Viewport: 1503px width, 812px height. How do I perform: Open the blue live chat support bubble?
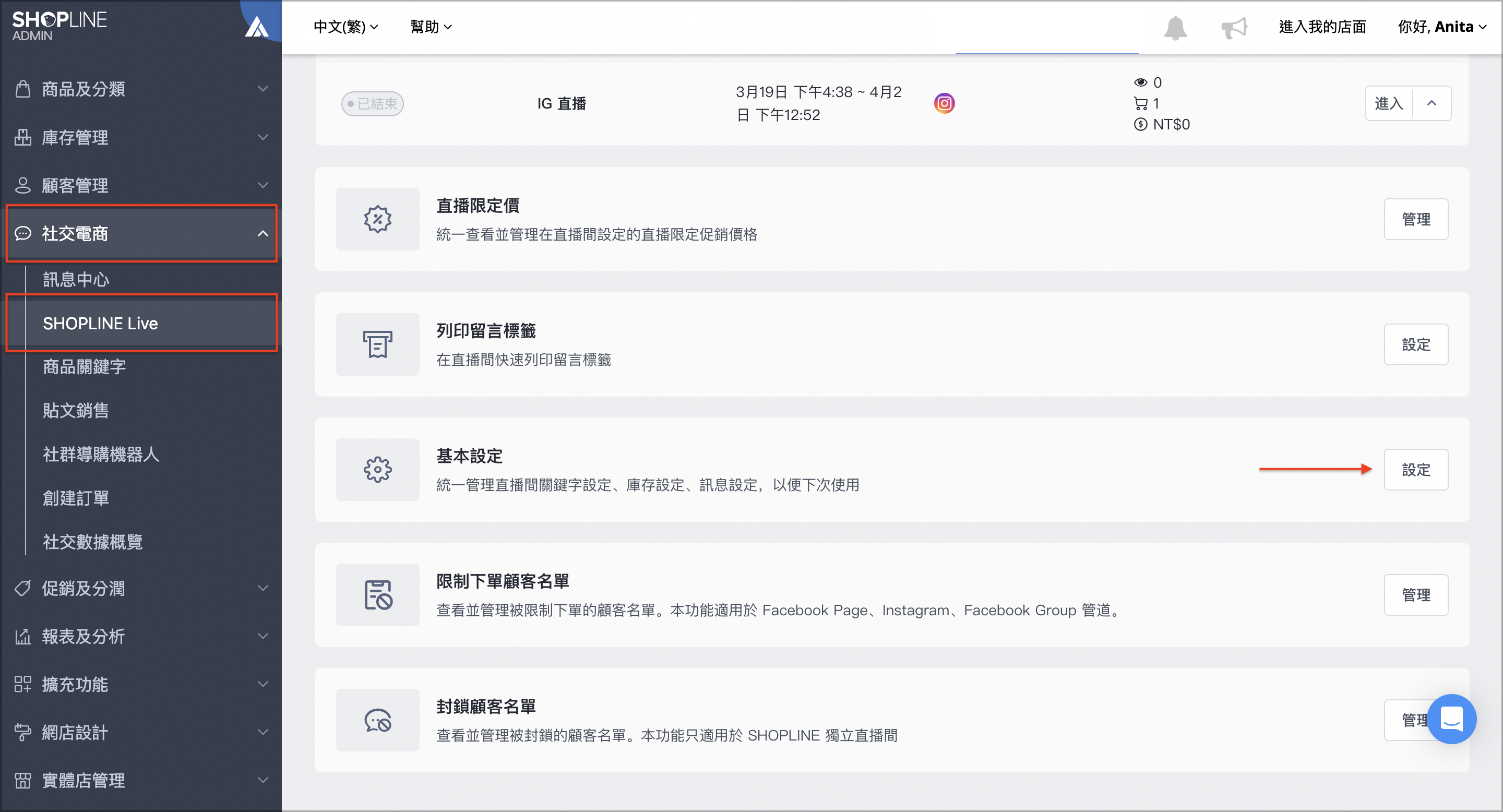(x=1452, y=719)
